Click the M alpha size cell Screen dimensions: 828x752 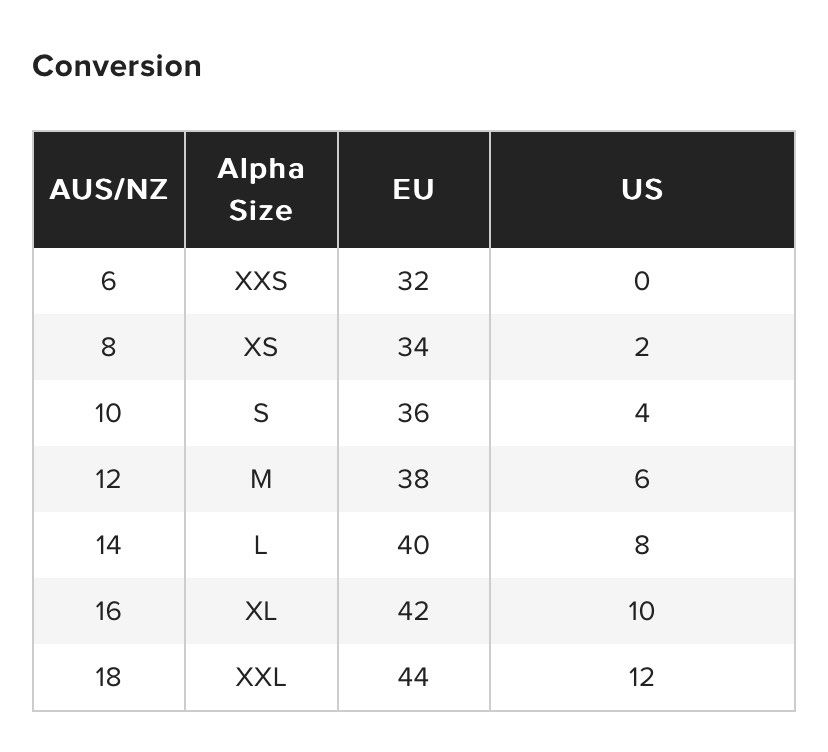coord(261,479)
